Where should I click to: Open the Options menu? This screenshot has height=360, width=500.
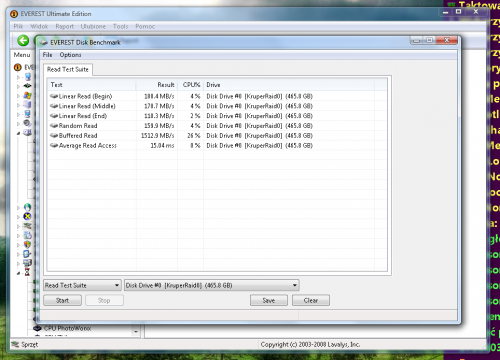(x=70, y=55)
